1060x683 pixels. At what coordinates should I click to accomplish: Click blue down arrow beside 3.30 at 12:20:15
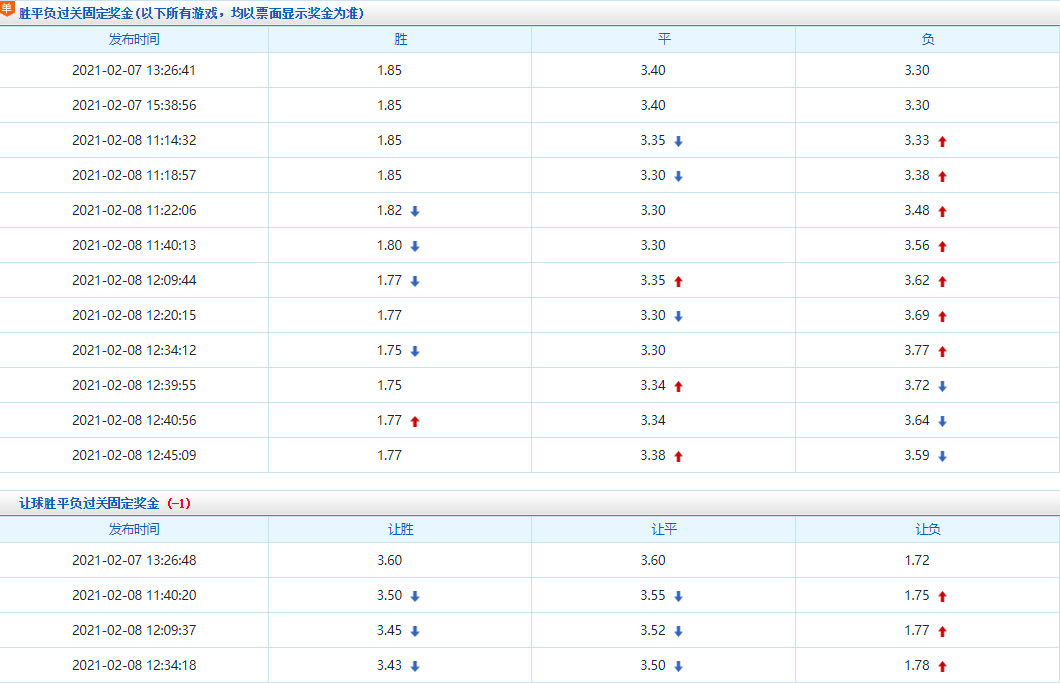tap(678, 316)
